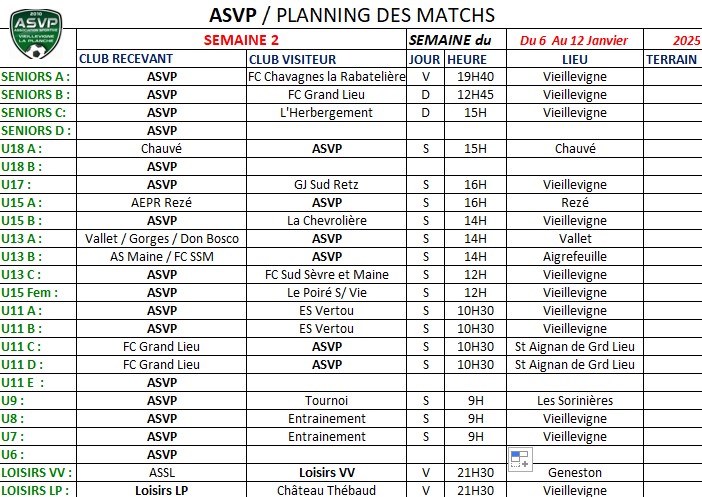This screenshot has width=702, height=497.
Task: Select the CLUB VISITEUR column header
Action: 326,59
